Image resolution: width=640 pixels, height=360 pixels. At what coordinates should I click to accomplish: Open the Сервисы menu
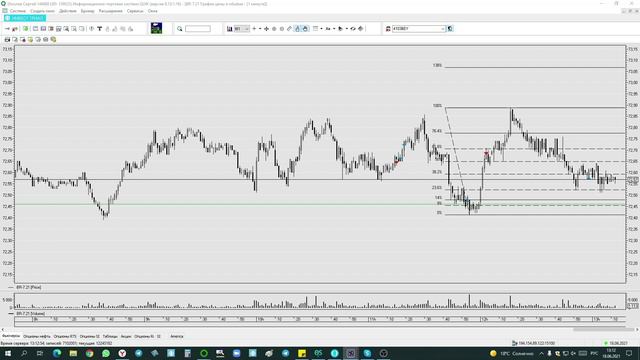[135, 11]
